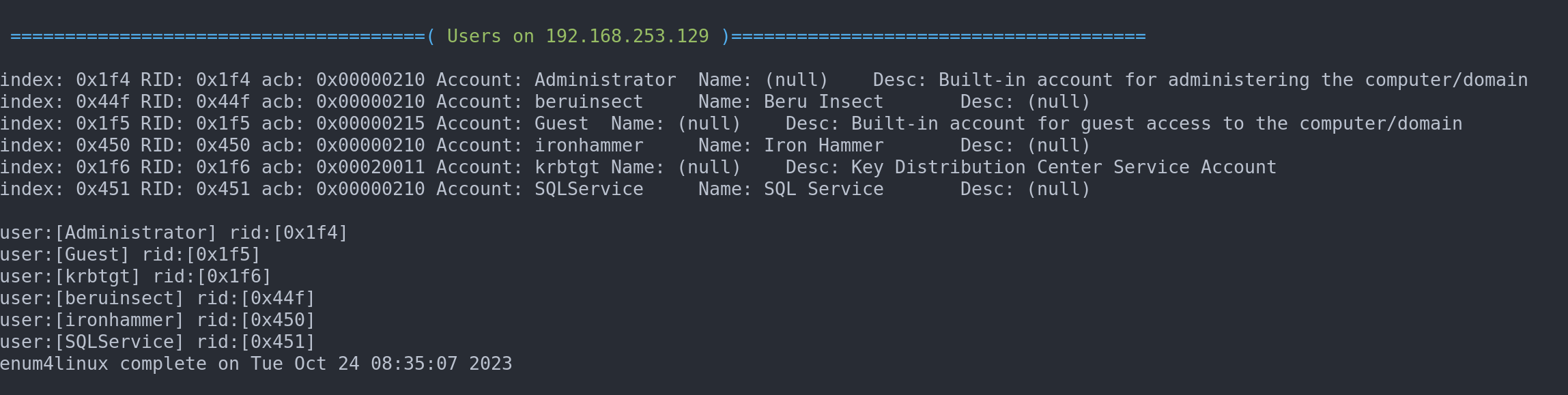Click the user:[ironhammer] line

click(x=157, y=321)
